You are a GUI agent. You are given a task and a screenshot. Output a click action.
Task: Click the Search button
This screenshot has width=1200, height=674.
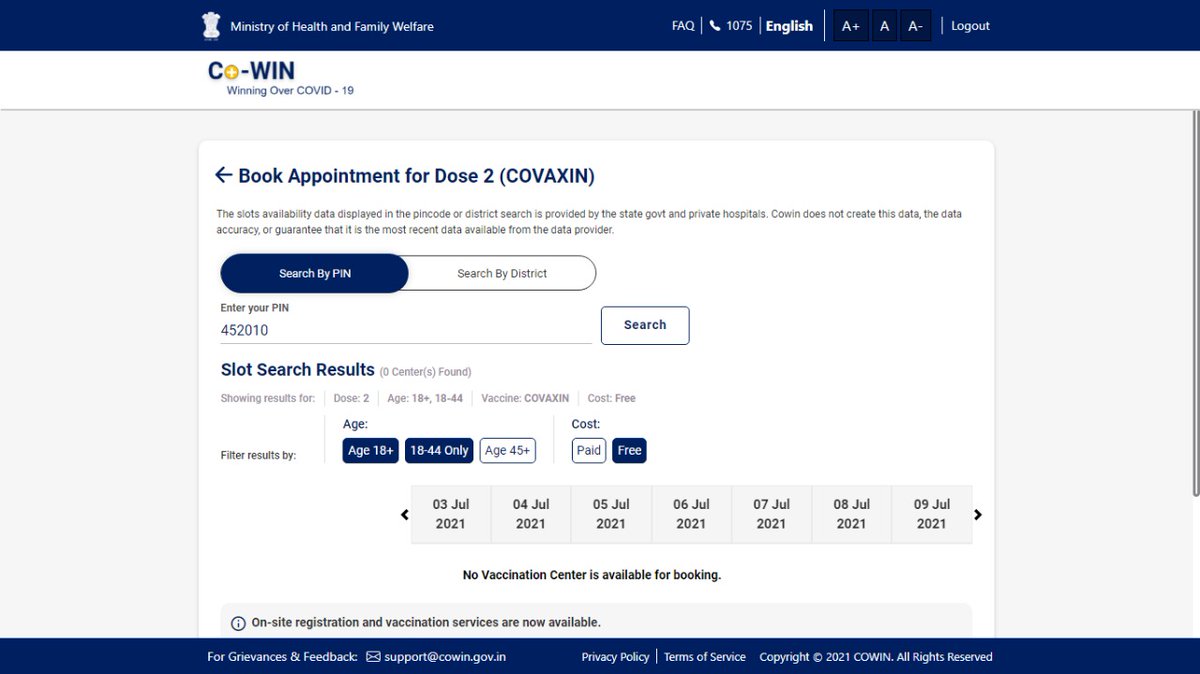click(x=645, y=325)
